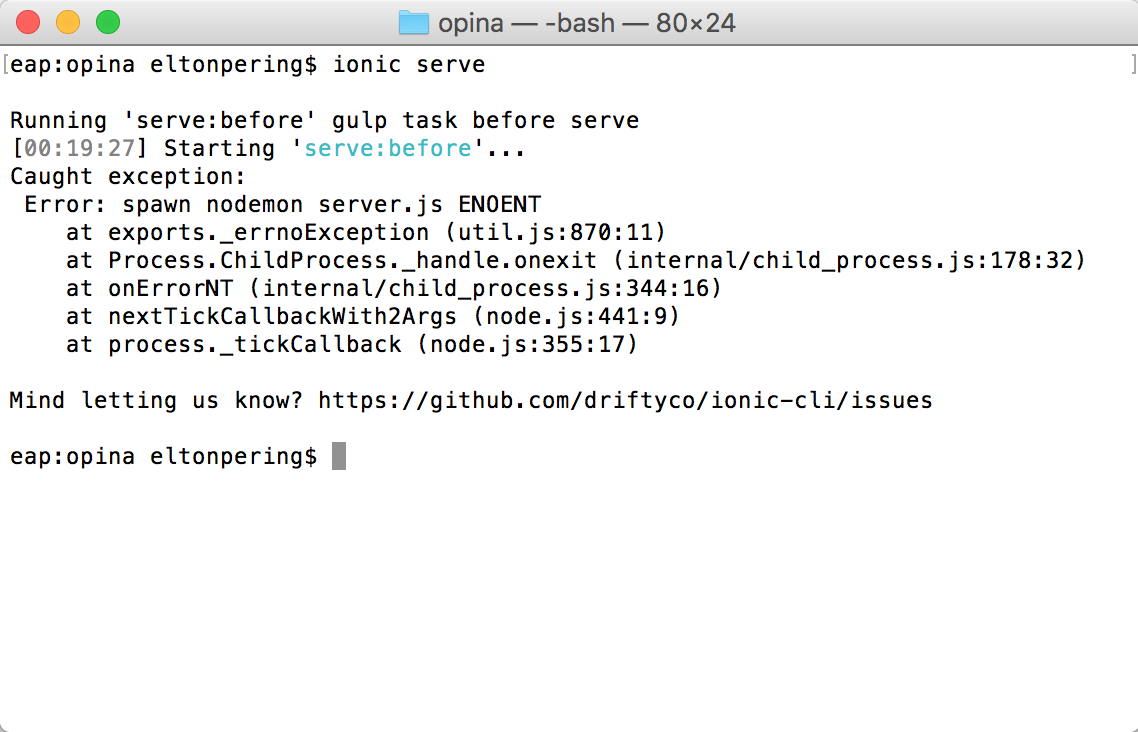Close the terminal window with red button
Screen dimensions: 1138x732
coord(28,22)
